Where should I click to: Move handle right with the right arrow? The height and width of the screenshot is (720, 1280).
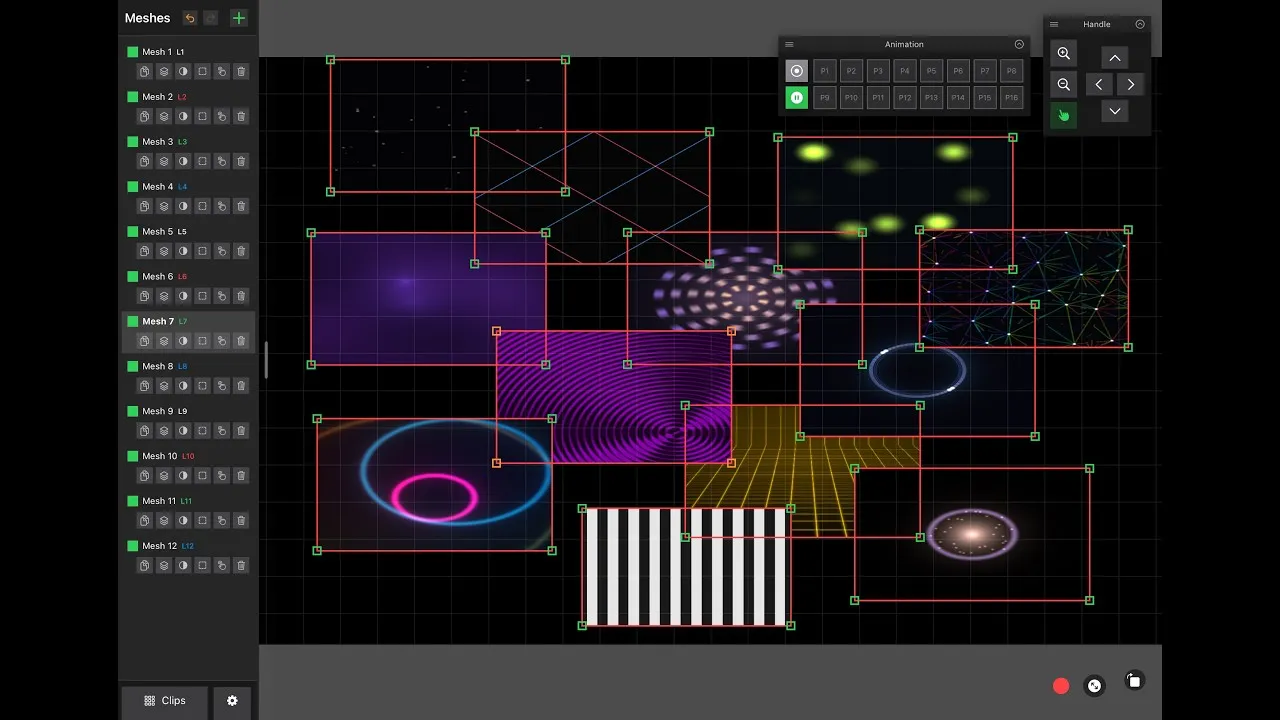pyautogui.click(x=1131, y=85)
